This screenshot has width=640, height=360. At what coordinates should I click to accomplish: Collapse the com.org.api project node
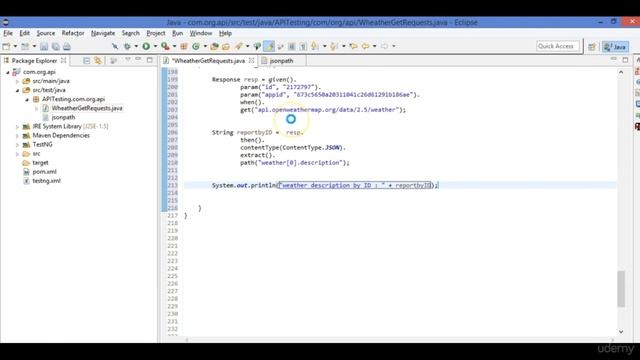[x=8, y=72]
